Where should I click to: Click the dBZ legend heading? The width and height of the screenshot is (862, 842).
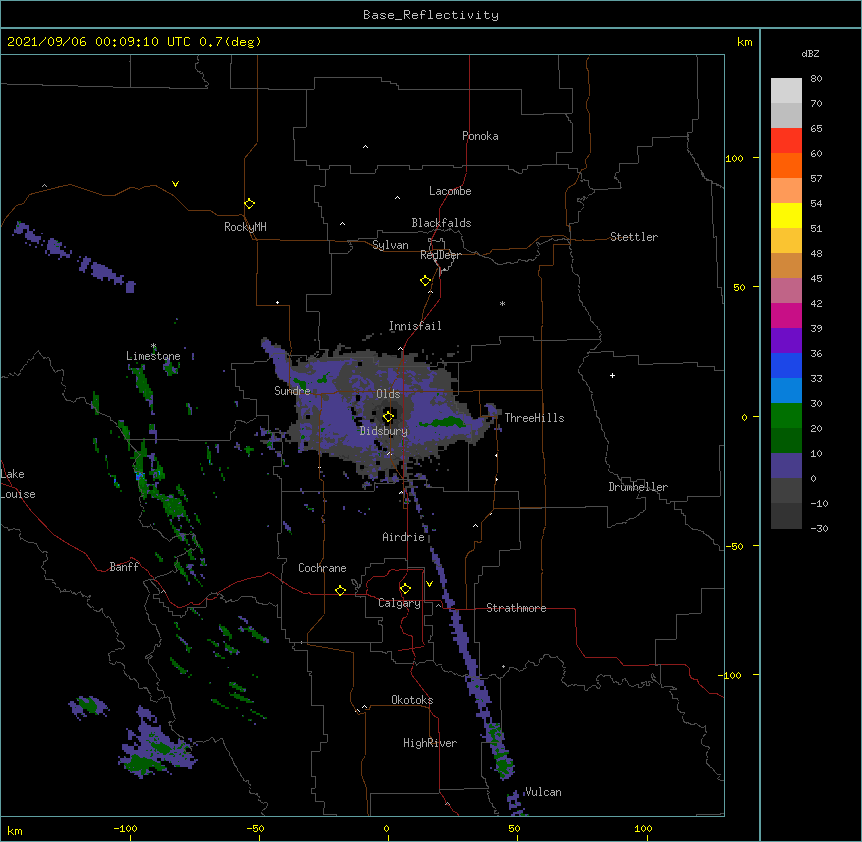tap(810, 53)
